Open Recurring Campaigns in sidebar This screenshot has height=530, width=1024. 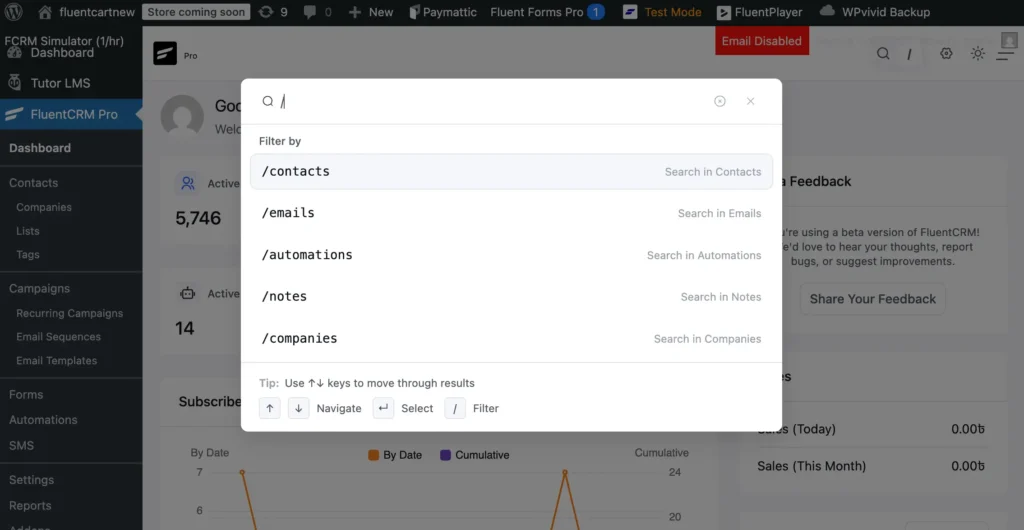coord(69,313)
